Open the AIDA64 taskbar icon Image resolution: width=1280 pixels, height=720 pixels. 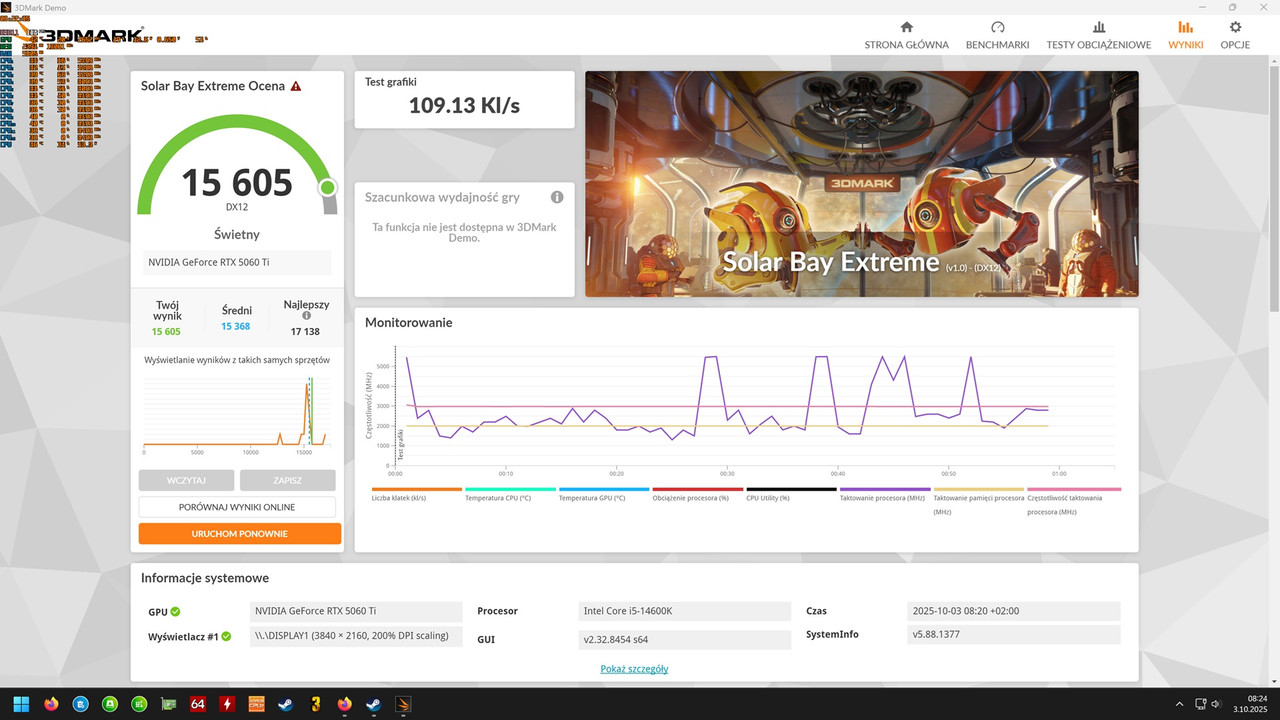coord(198,704)
